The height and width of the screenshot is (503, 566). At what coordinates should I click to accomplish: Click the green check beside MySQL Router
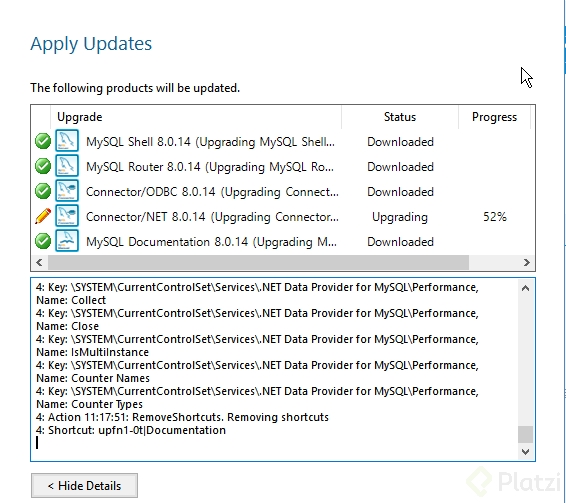pyautogui.click(x=43, y=166)
